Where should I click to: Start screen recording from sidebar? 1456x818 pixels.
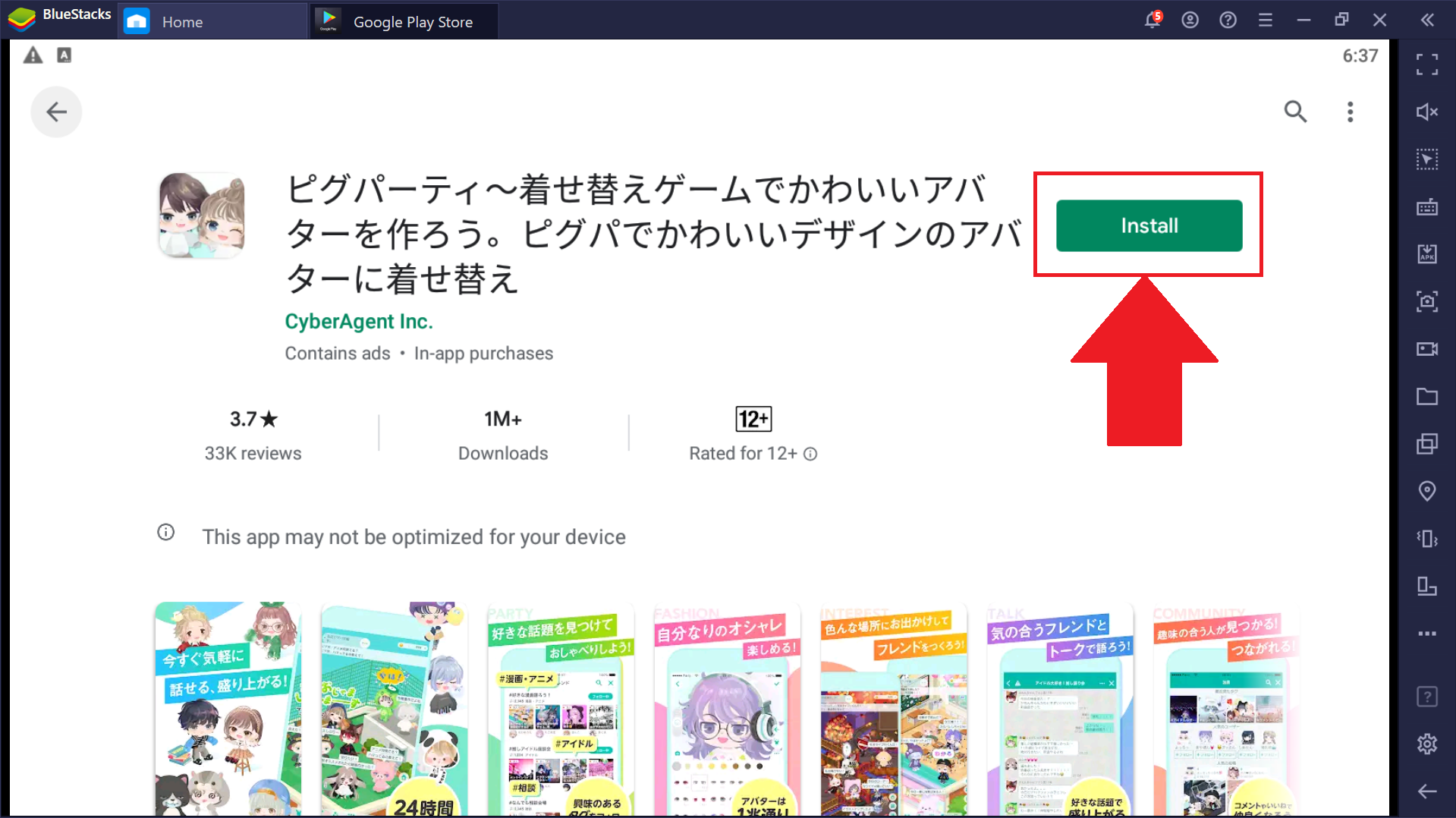(1427, 349)
